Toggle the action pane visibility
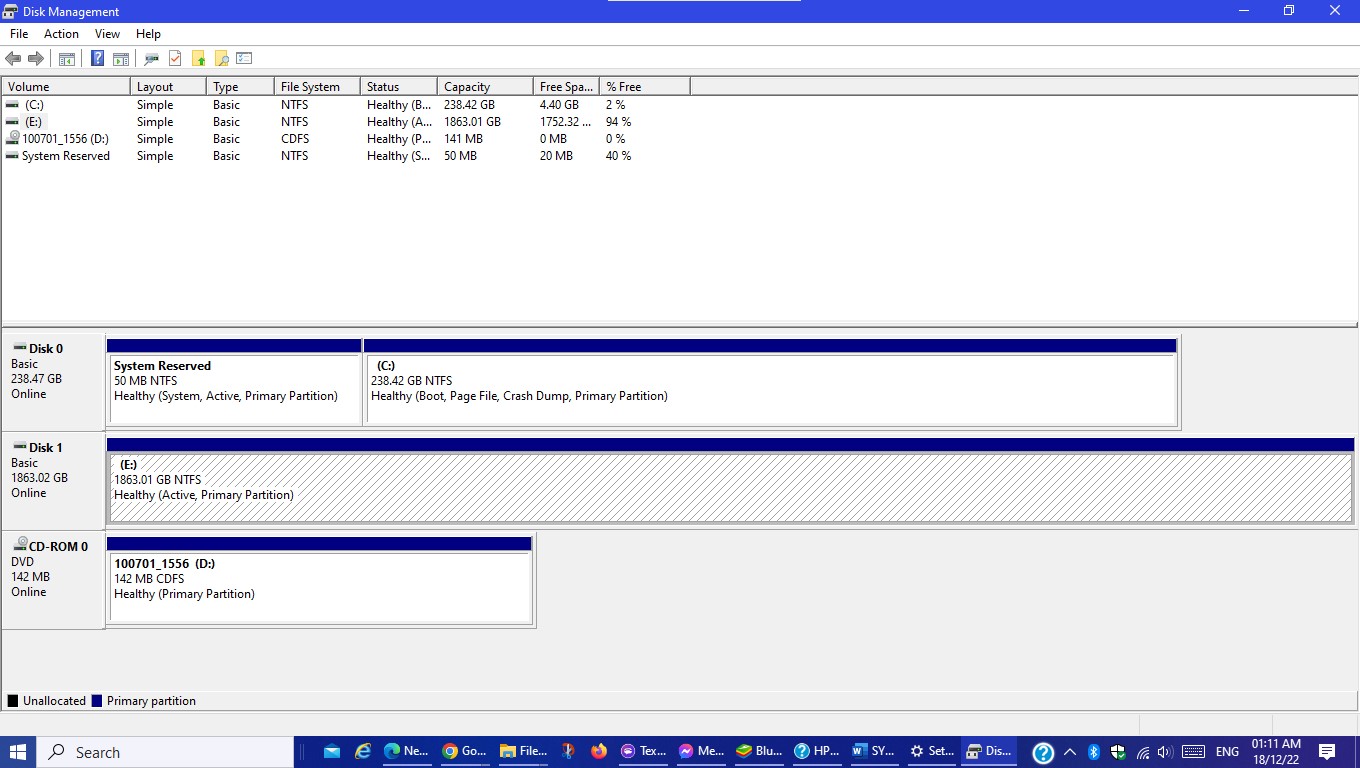Image resolution: width=1360 pixels, height=768 pixels. coord(120,58)
